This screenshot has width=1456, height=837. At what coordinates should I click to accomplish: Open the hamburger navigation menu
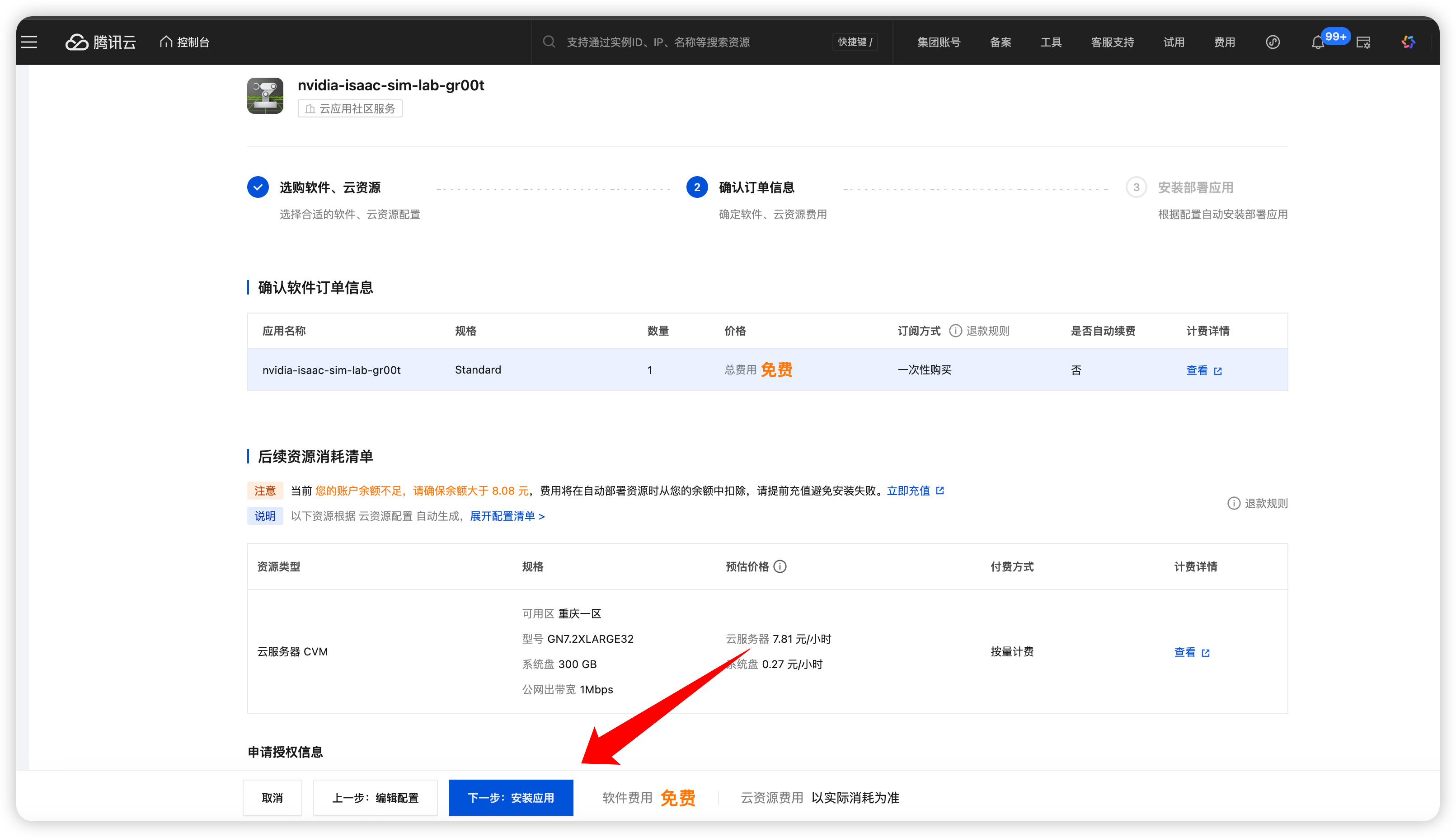pos(29,42)
